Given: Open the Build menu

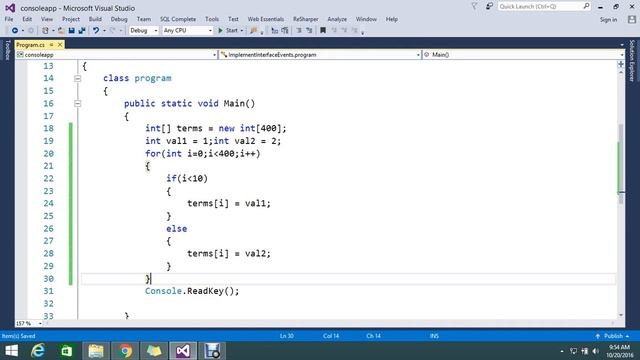Looking at the screenshot, I should click(95, 19).
